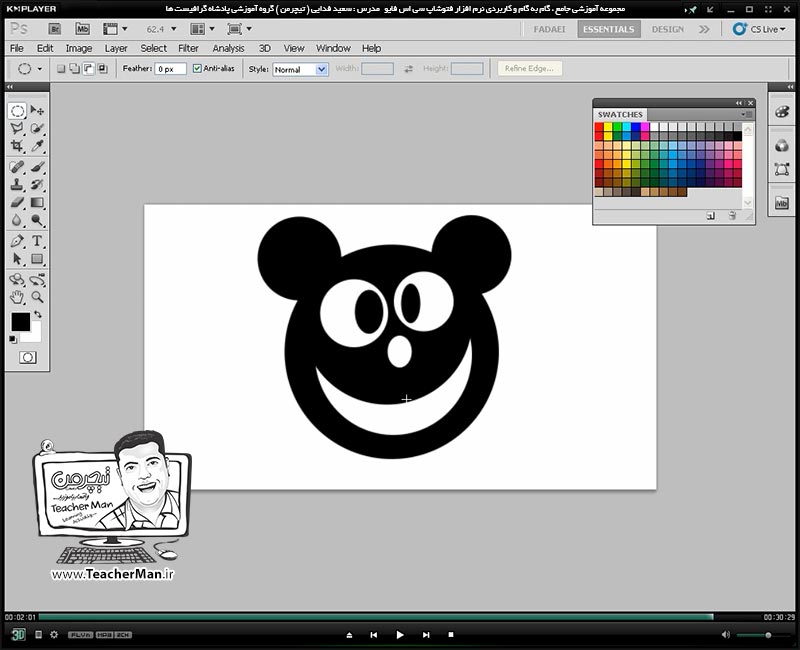Select the Eraser tool
The image size is (800, 650).
pyautogui.click(x=17, y=203)
